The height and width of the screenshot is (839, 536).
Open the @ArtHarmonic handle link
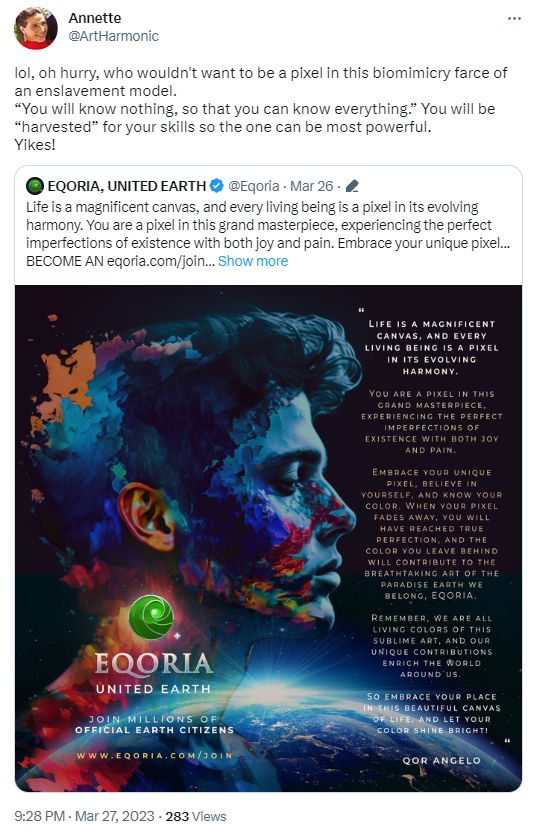point(113,36)
